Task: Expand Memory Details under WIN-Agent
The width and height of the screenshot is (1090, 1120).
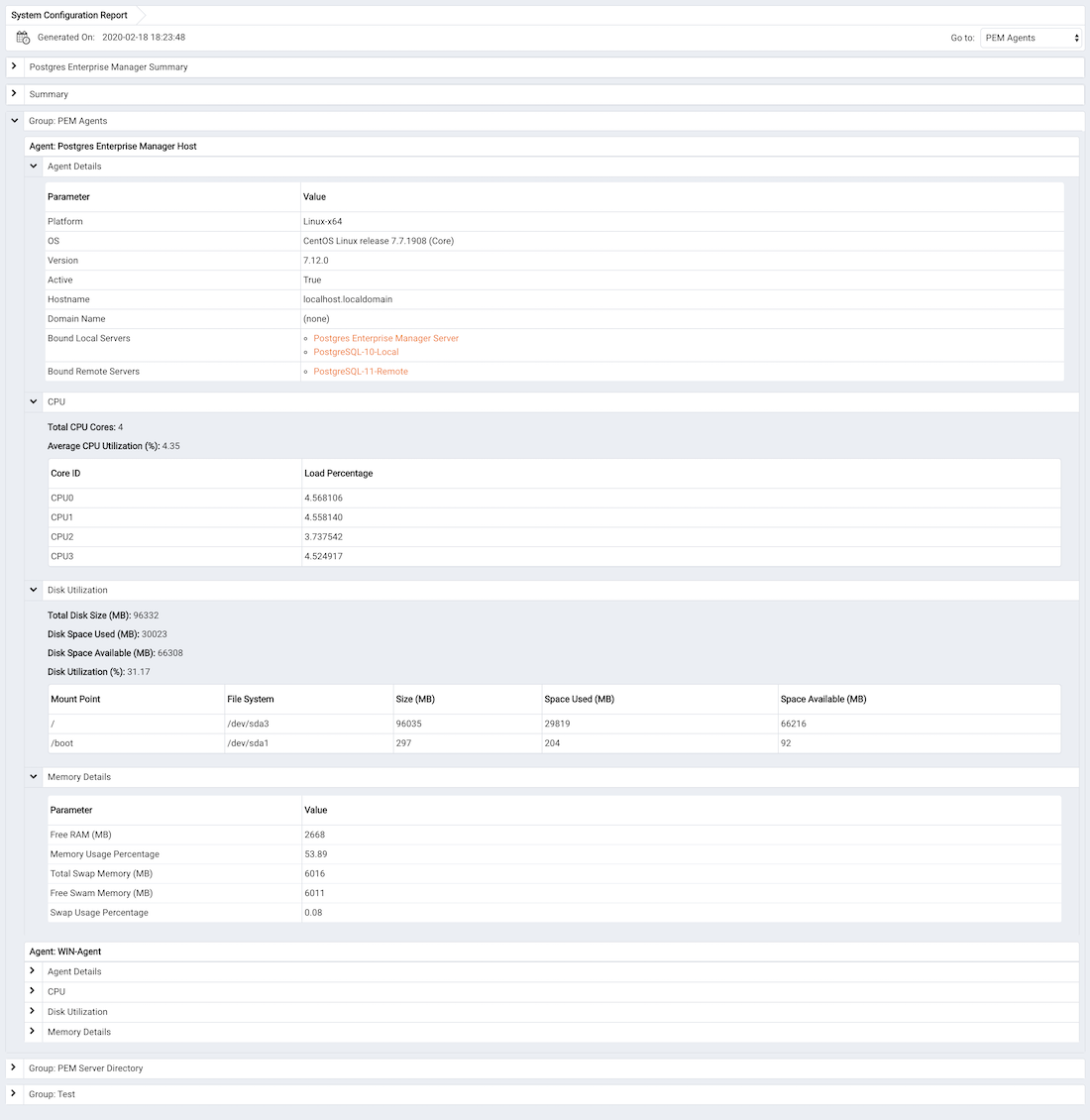Action: (32, 1031)
